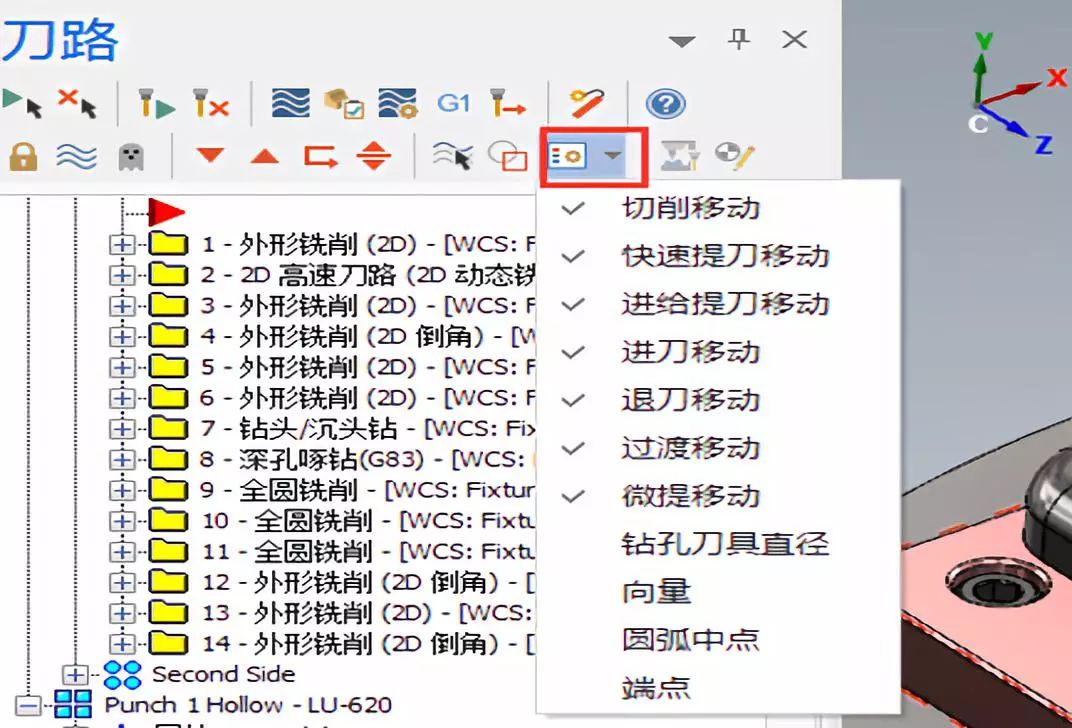Image resolution: width=1072 pixels, height=728 pixels.
Task: Delete all operations with the dynamite icon
Action: (x=583, y=100)
